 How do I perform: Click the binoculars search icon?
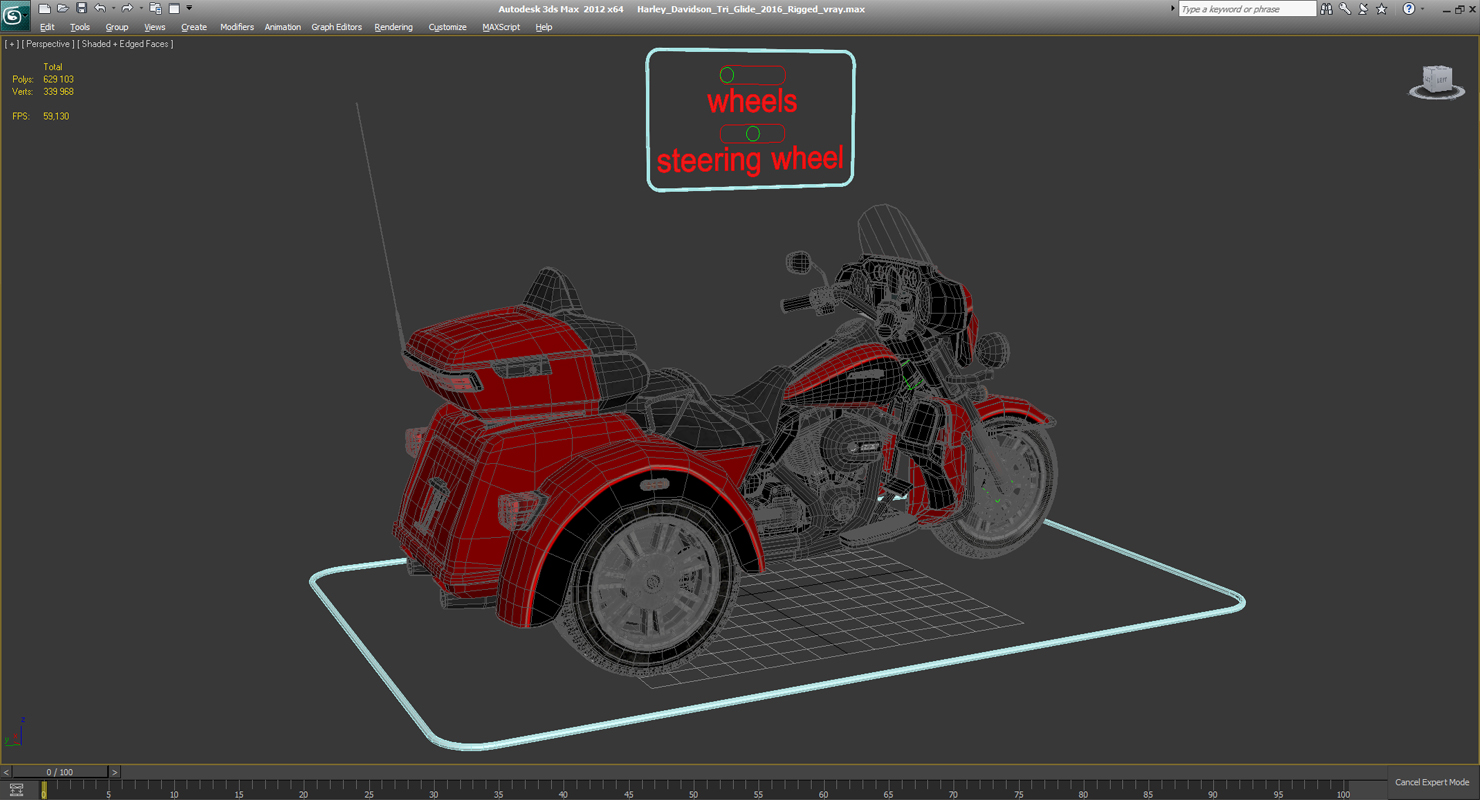[x=1326, y=9]
